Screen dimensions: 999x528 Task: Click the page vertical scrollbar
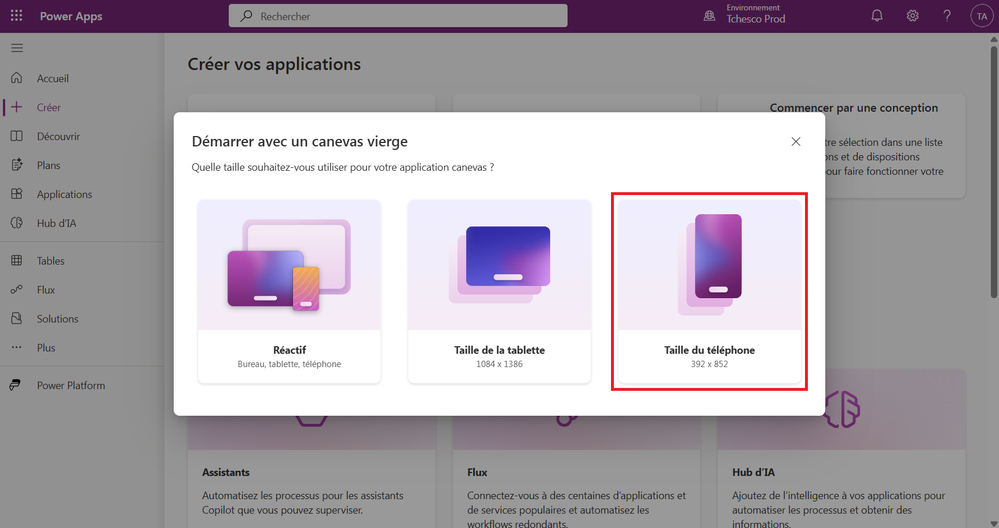[994, 173]
